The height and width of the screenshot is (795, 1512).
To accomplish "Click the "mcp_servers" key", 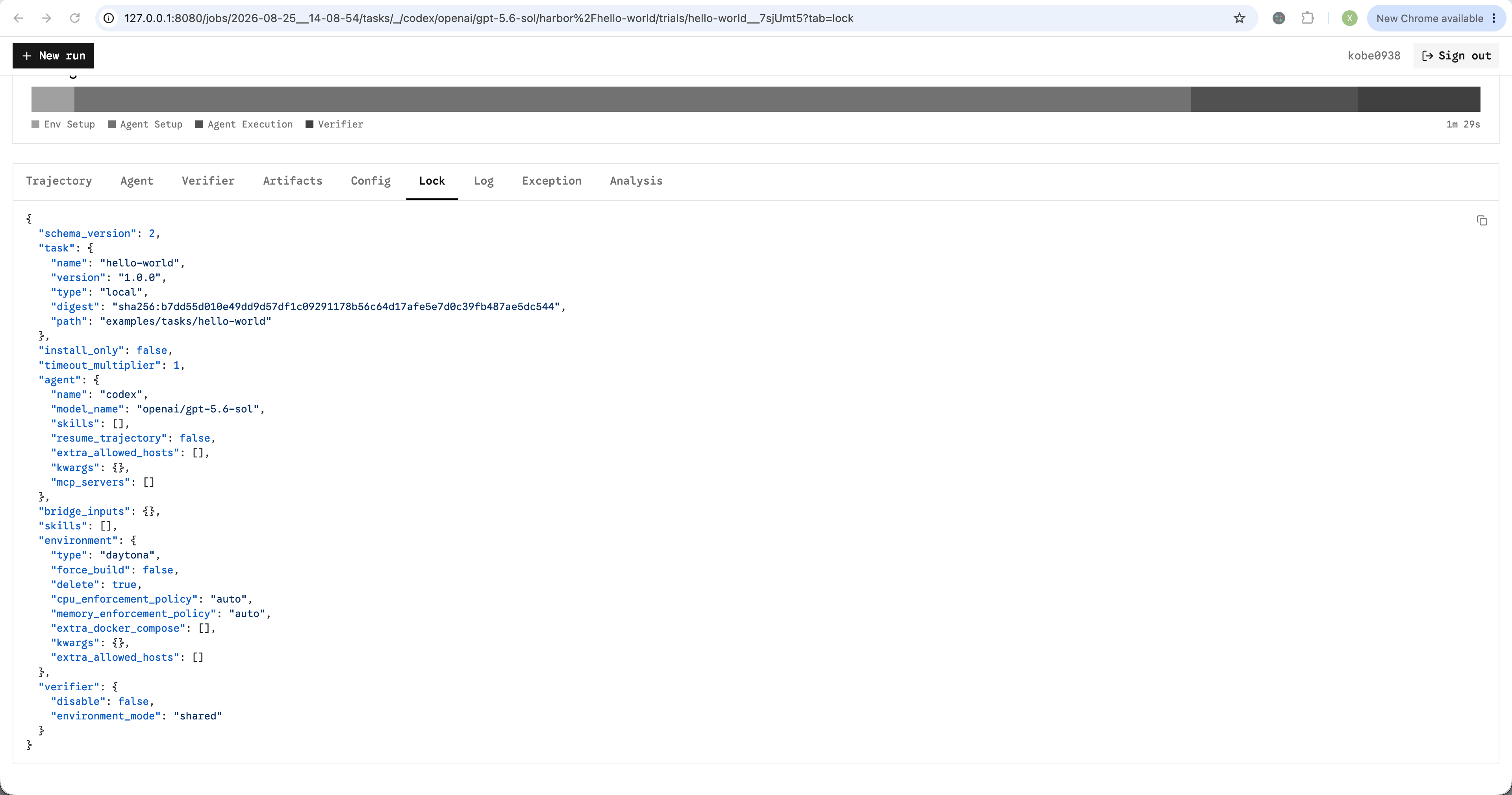I will click(x=91, y=482).
